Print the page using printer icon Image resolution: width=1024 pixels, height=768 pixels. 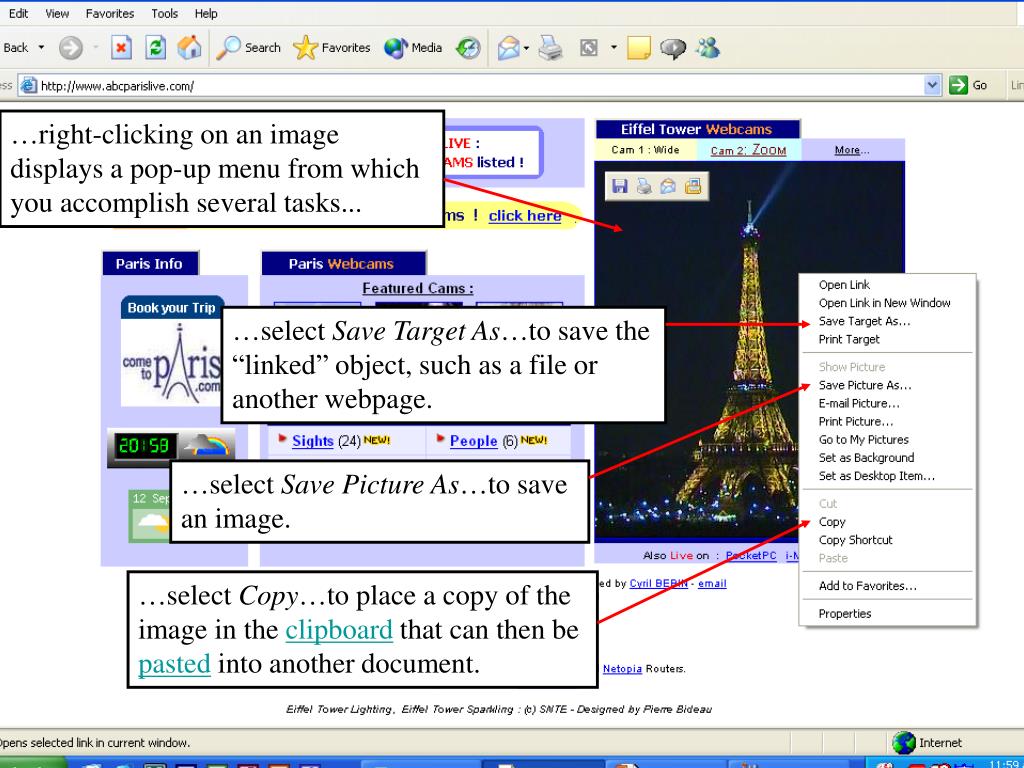(x=551, y=48)
